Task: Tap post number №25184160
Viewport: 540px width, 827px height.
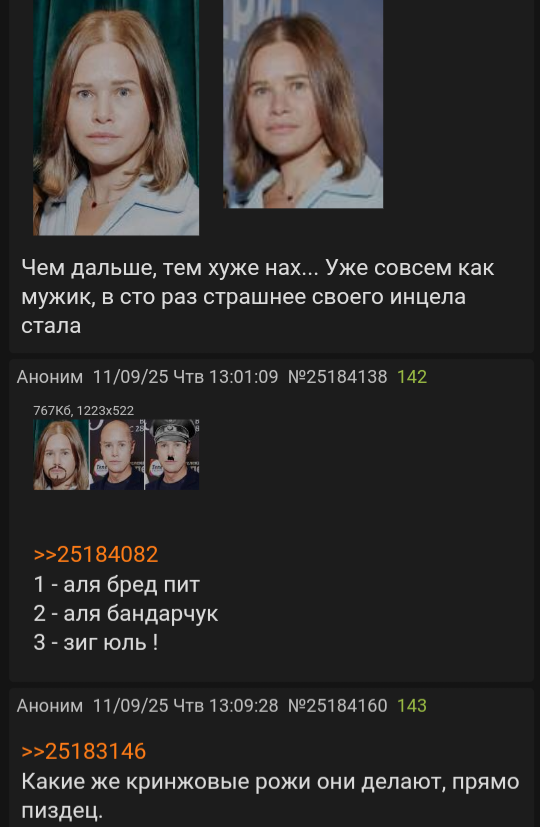Action: click(338, 705)
